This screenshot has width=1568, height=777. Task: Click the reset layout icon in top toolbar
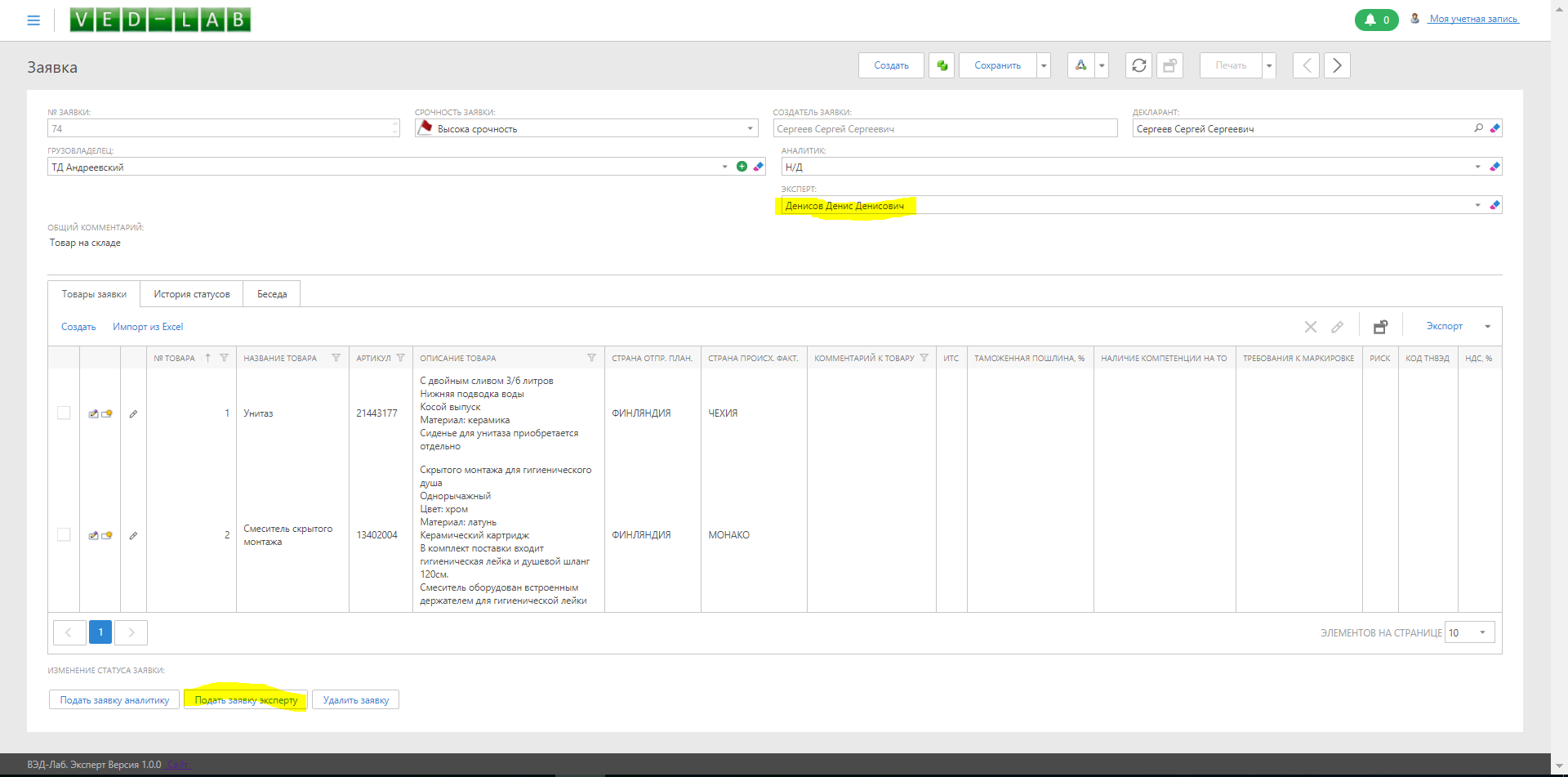coord(1169,65)
